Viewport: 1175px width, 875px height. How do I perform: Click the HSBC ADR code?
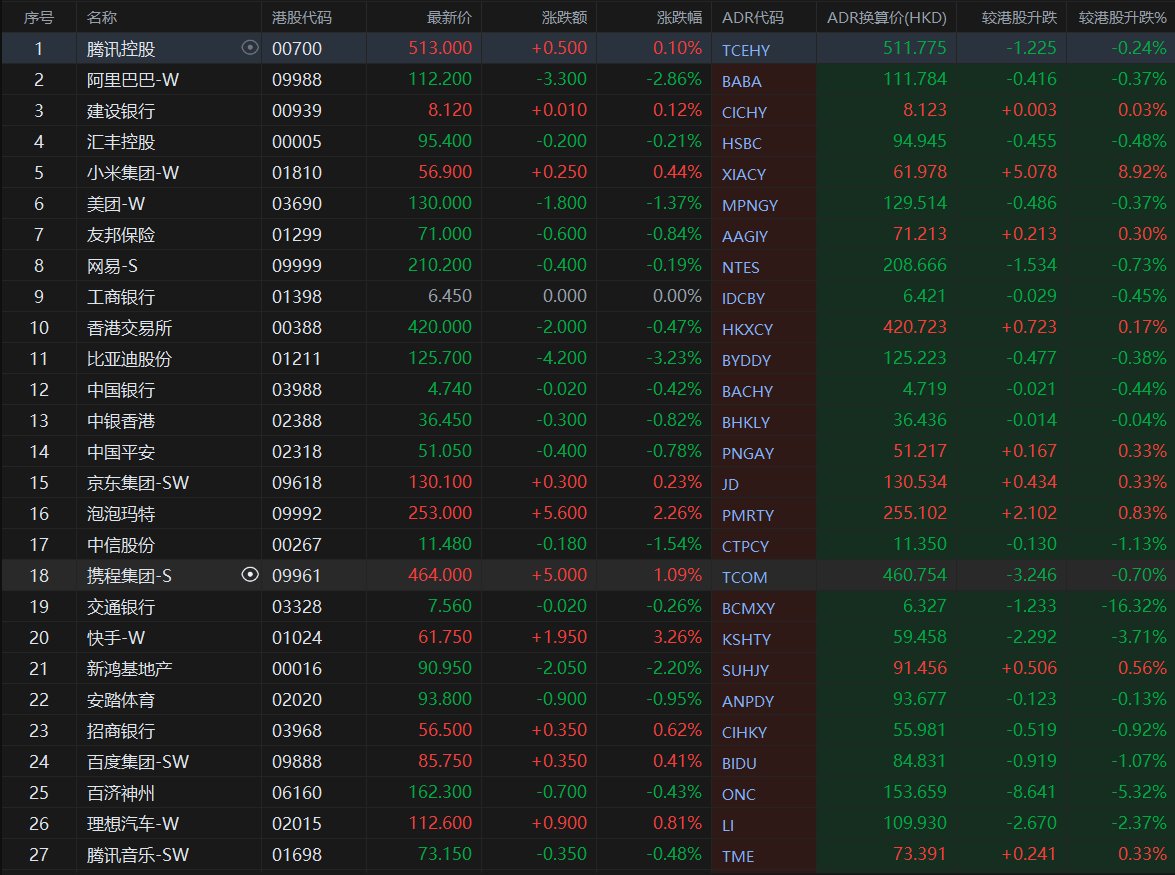coord(741,143)
